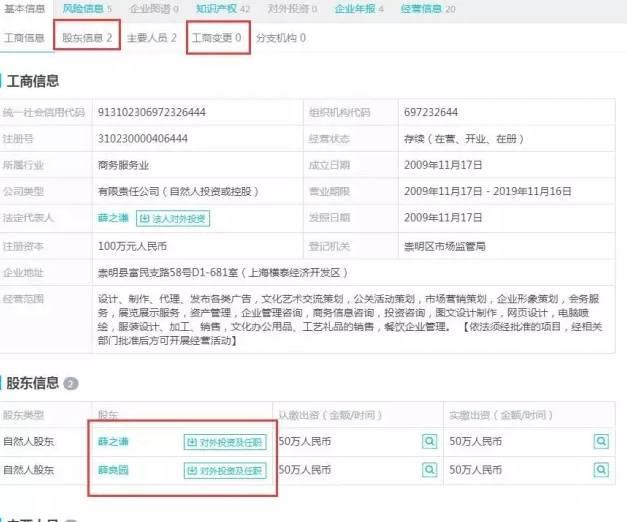Open shareholder 薛之谦 profile link

pos(113,441)
